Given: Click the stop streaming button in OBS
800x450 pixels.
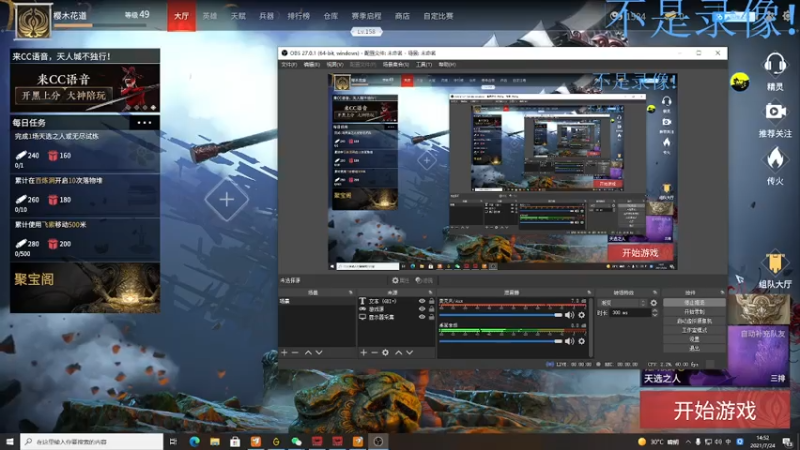Looking at the screenshot, I should (694, 303).
